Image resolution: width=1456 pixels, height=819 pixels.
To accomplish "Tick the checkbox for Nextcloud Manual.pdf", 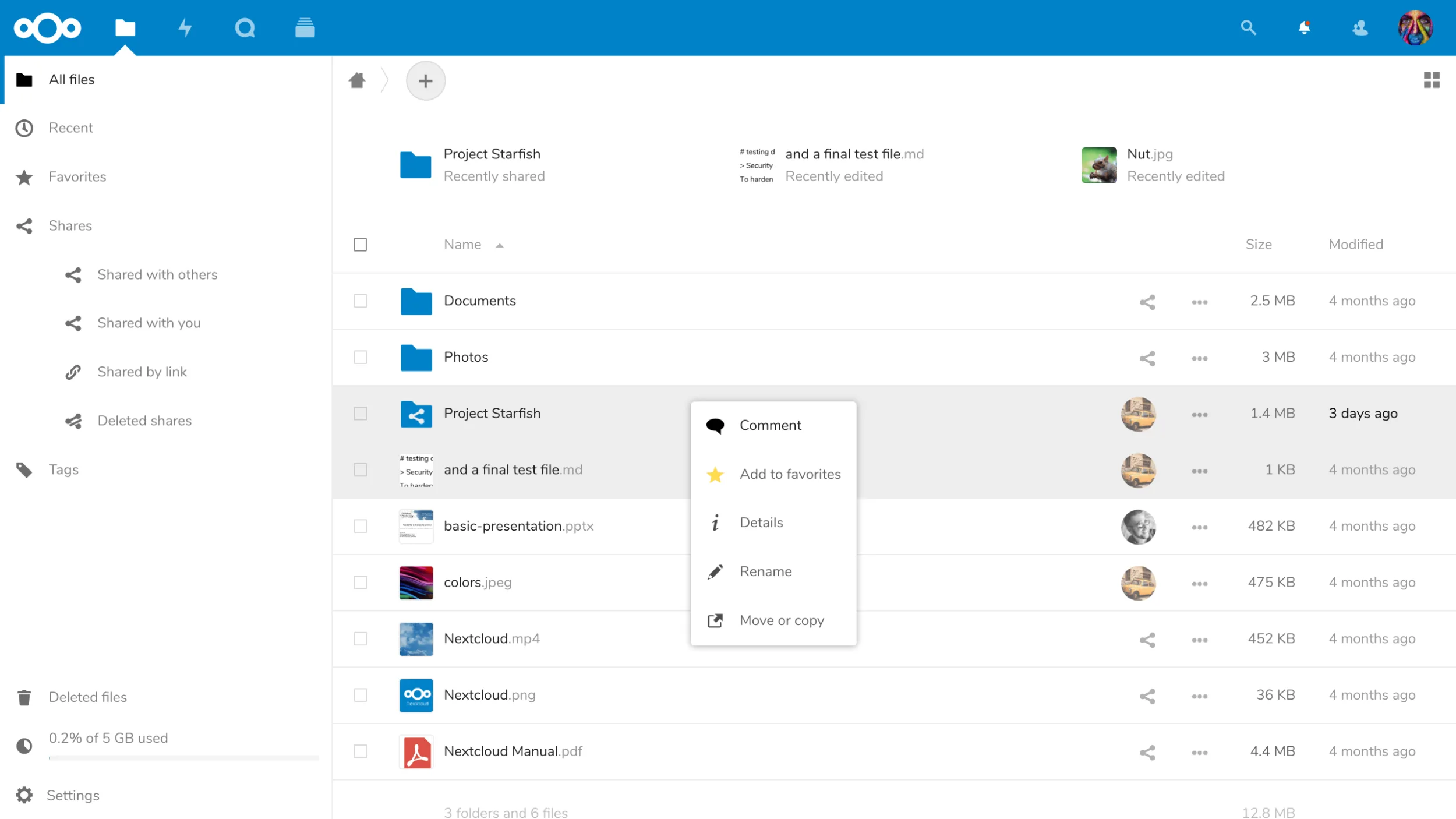I will [x=360, y=751].
